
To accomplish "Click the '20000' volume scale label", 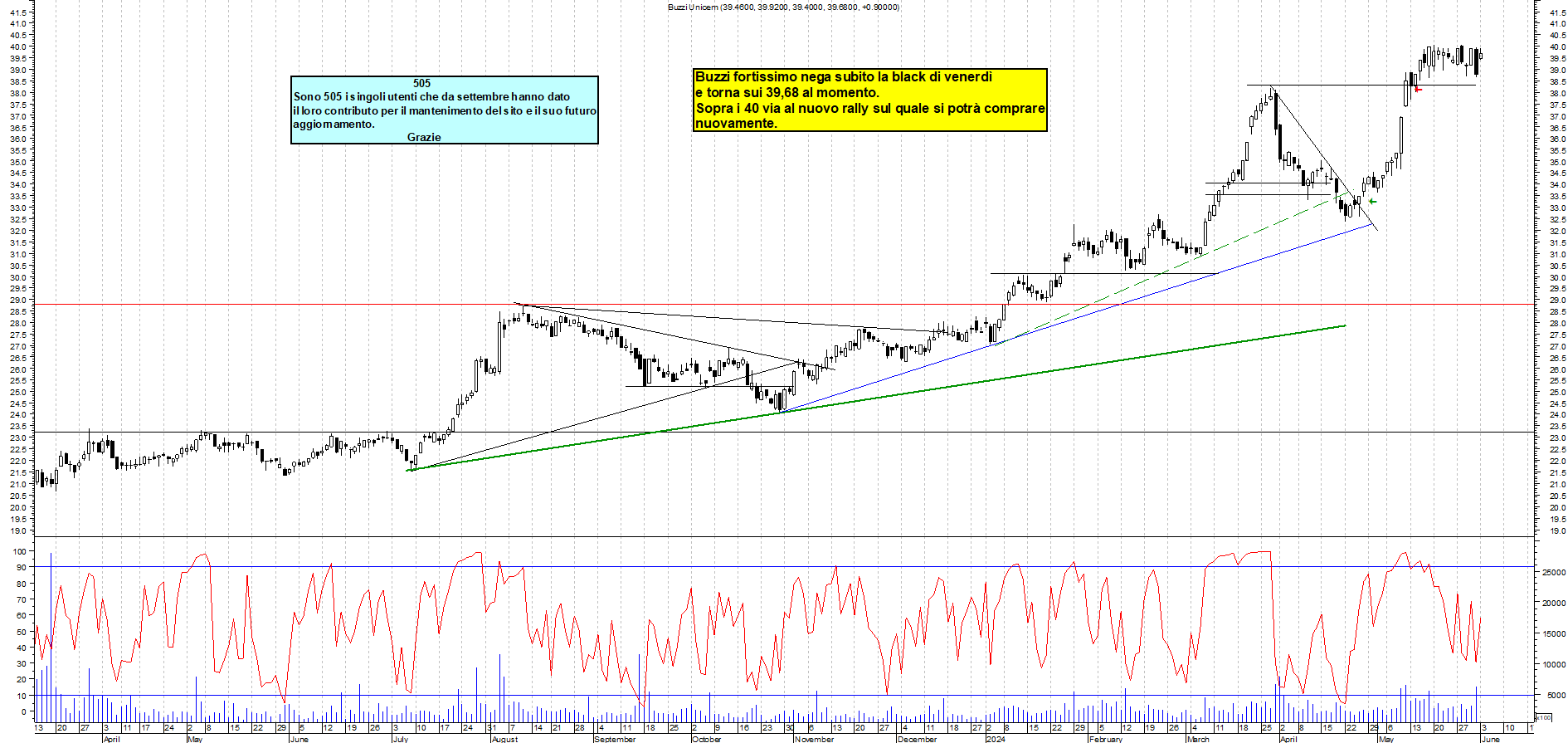I will coord(1554,603).
